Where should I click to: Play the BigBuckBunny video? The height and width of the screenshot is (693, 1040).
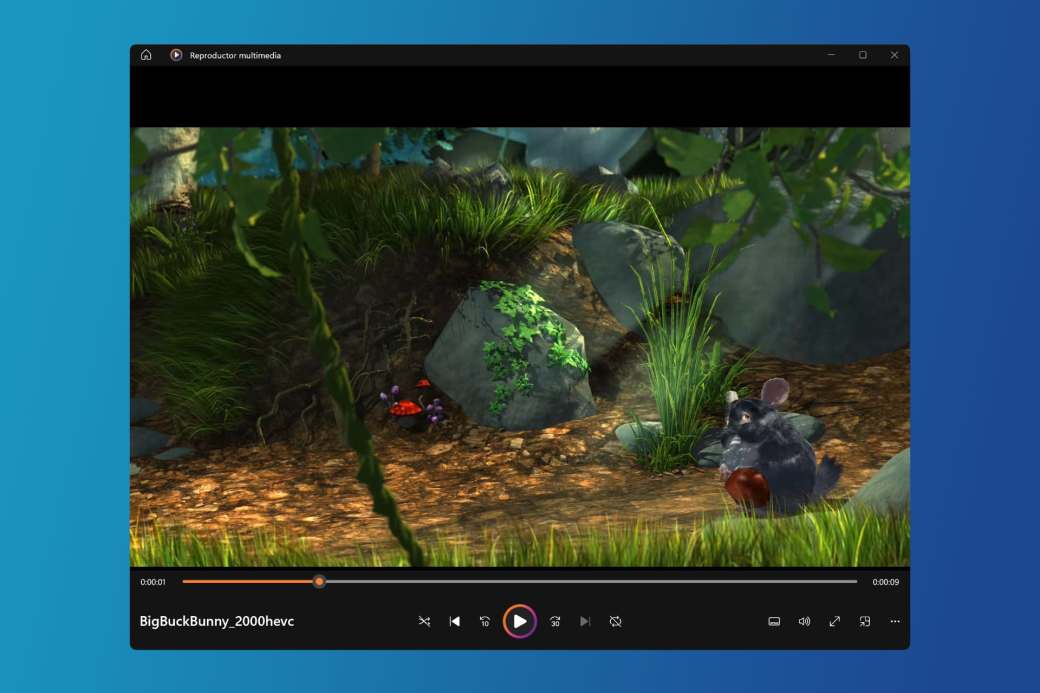tap(519, 621)
